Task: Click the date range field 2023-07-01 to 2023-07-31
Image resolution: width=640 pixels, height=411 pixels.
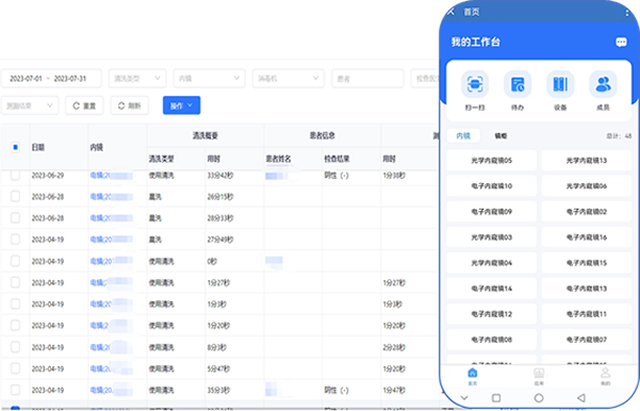Action: pyautogui.click(x=50, y=77)
